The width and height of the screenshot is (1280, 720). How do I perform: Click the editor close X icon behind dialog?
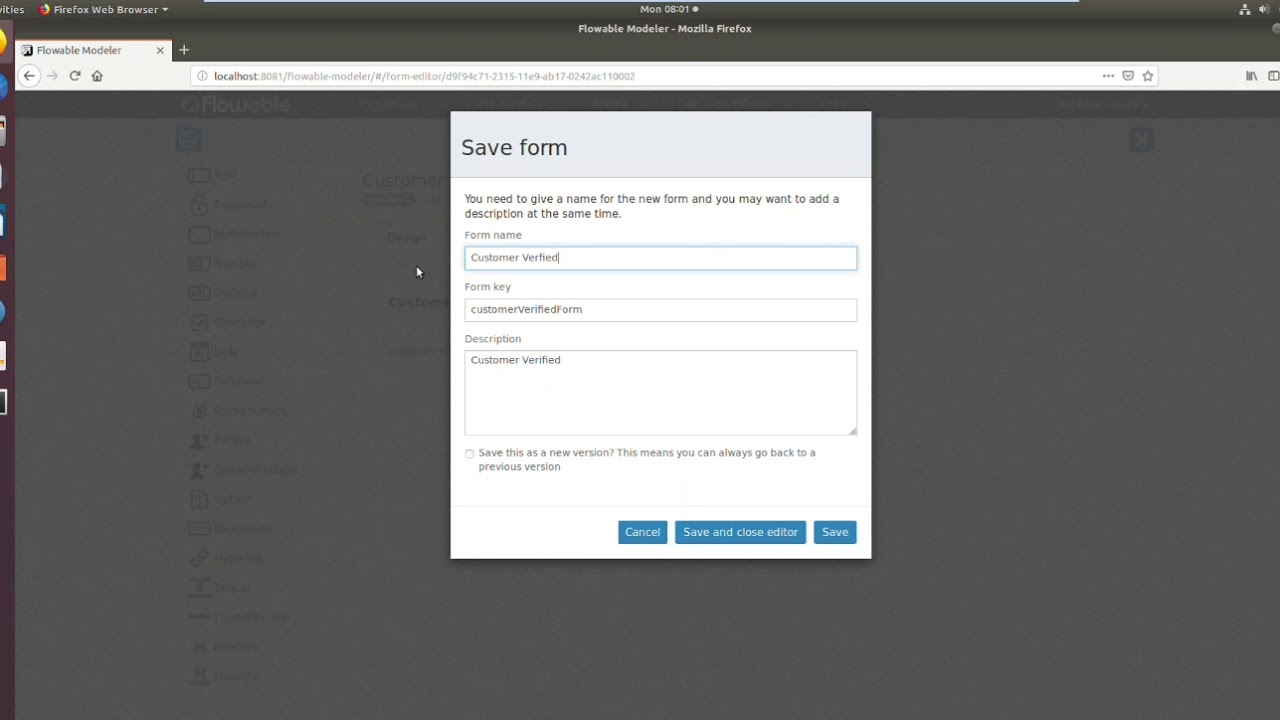click(x=1141, y=140)
